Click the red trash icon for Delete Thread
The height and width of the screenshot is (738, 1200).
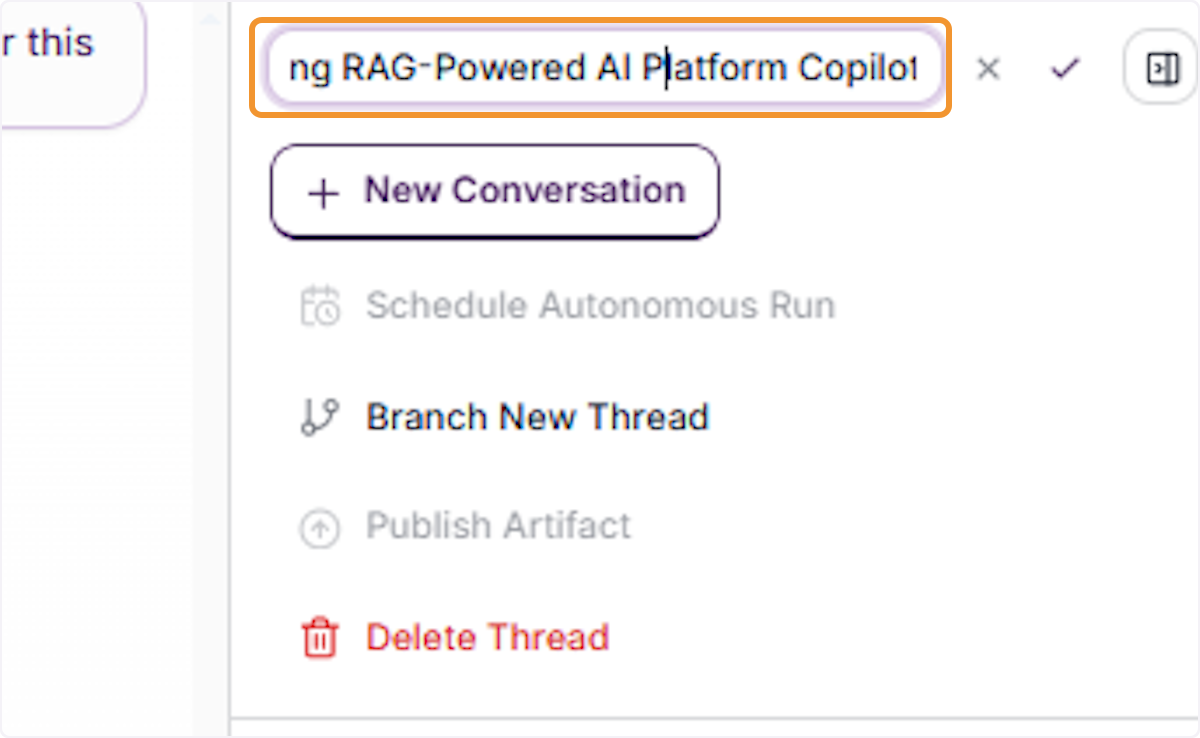[320, 638]
